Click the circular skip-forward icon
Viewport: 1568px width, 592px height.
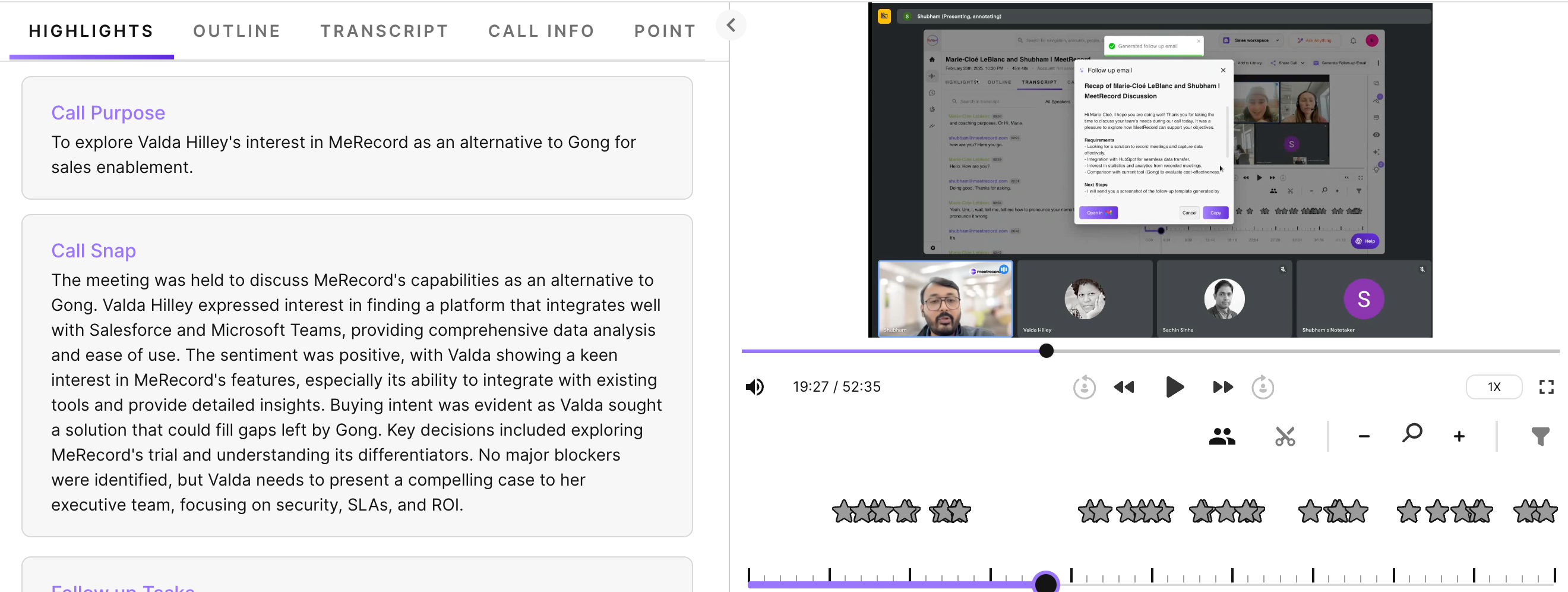click(1263, 387)
